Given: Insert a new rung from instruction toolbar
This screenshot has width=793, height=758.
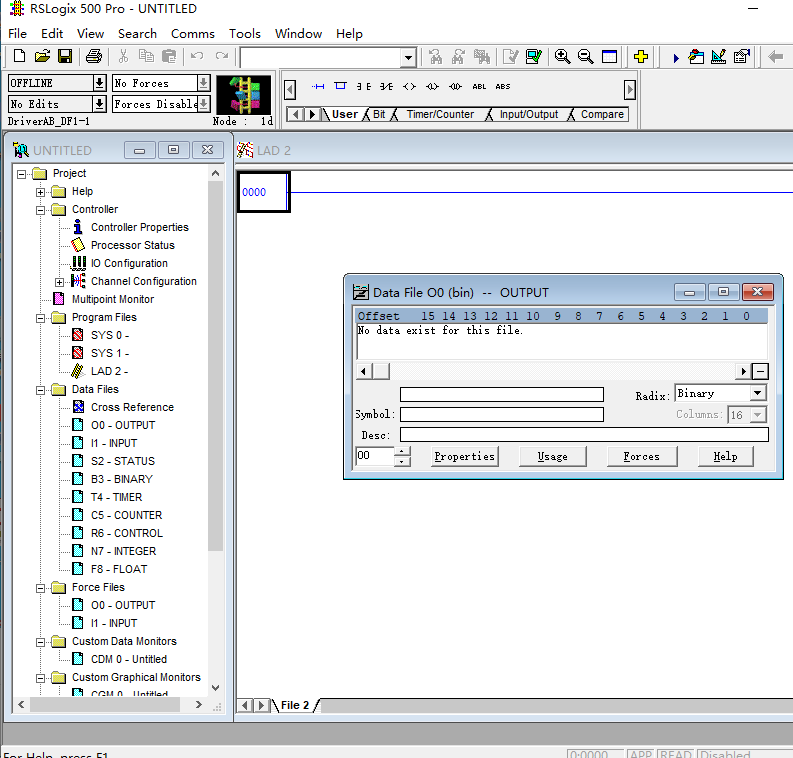Looking at the screenshot, I should point(318,87).
